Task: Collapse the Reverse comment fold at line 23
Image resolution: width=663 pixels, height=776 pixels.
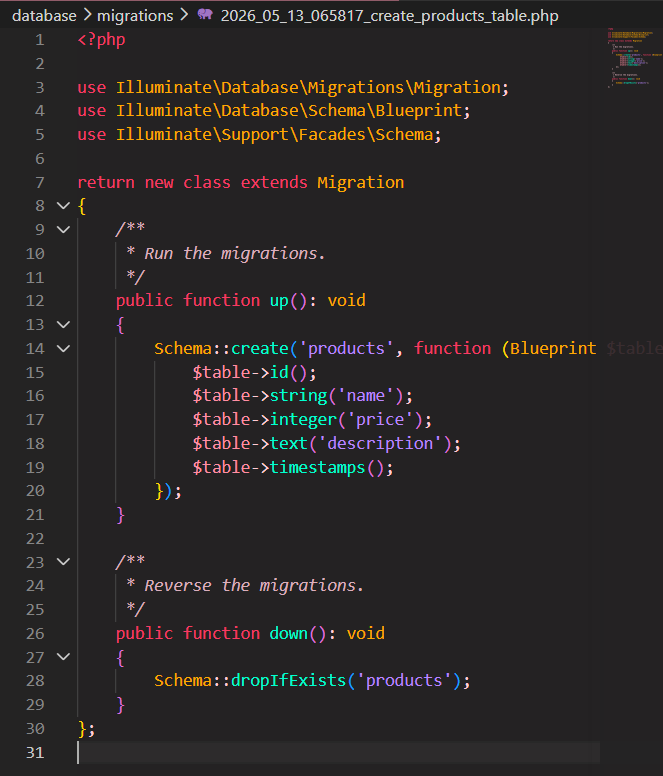Action: pos(63,562)
